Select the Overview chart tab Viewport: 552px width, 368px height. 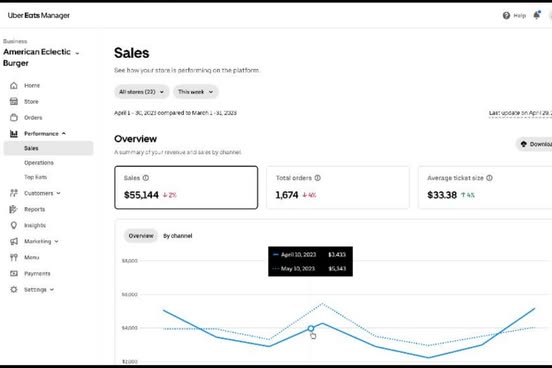tap(141, 236)
